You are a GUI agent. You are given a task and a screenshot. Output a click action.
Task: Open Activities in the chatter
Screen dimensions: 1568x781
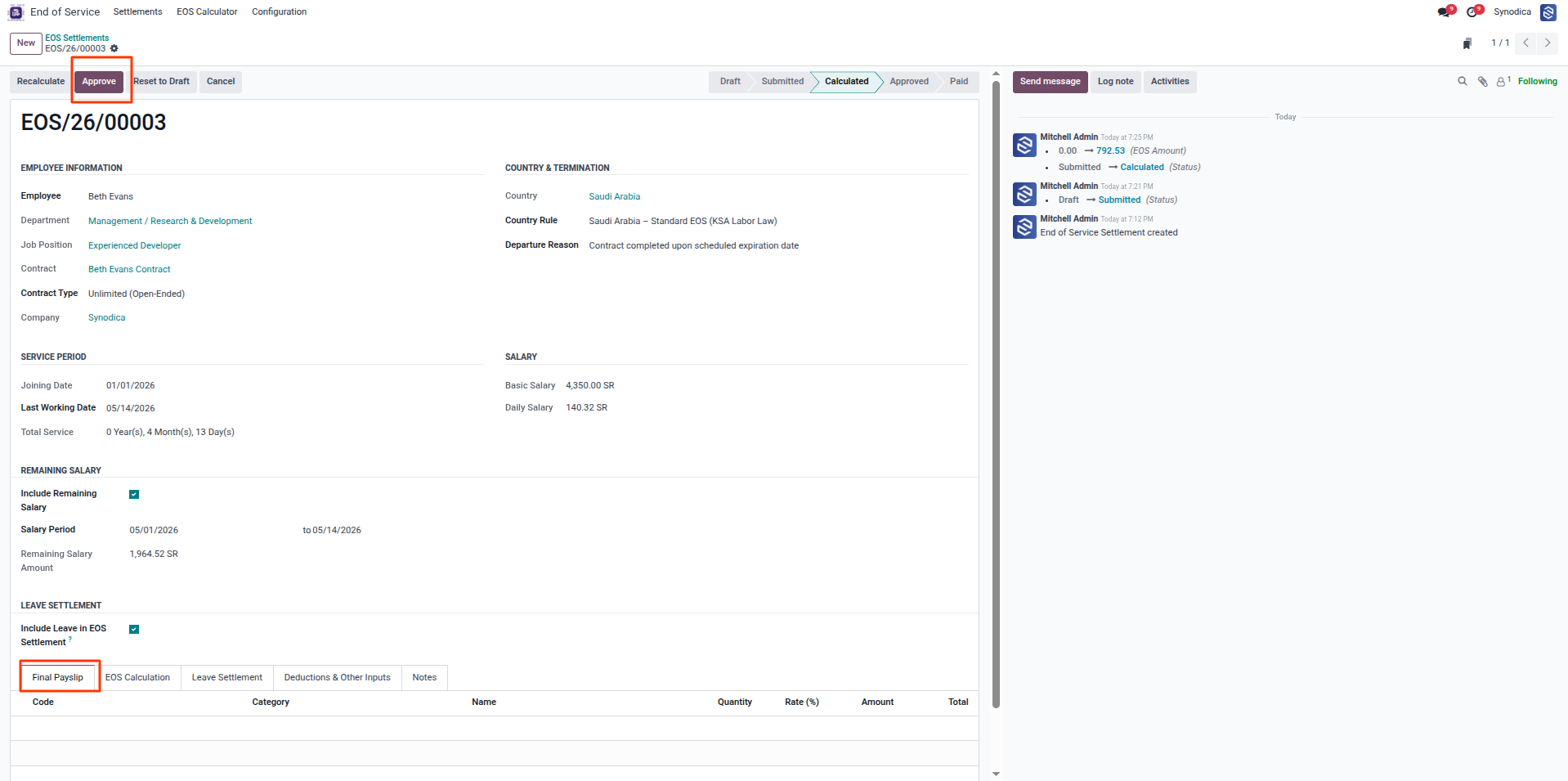click(1170, 81)
